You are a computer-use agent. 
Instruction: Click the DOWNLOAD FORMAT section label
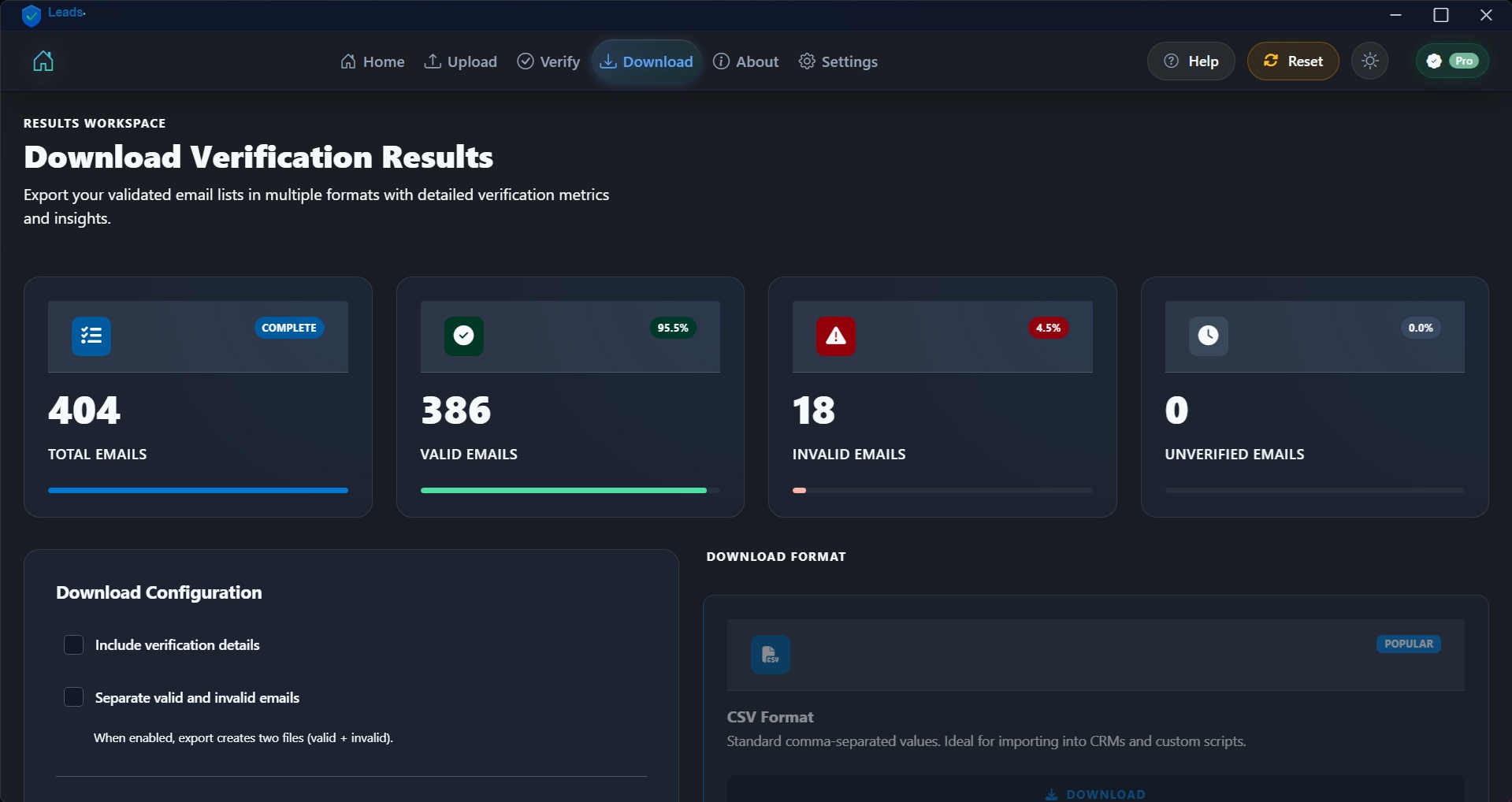[x=776, y=556]
